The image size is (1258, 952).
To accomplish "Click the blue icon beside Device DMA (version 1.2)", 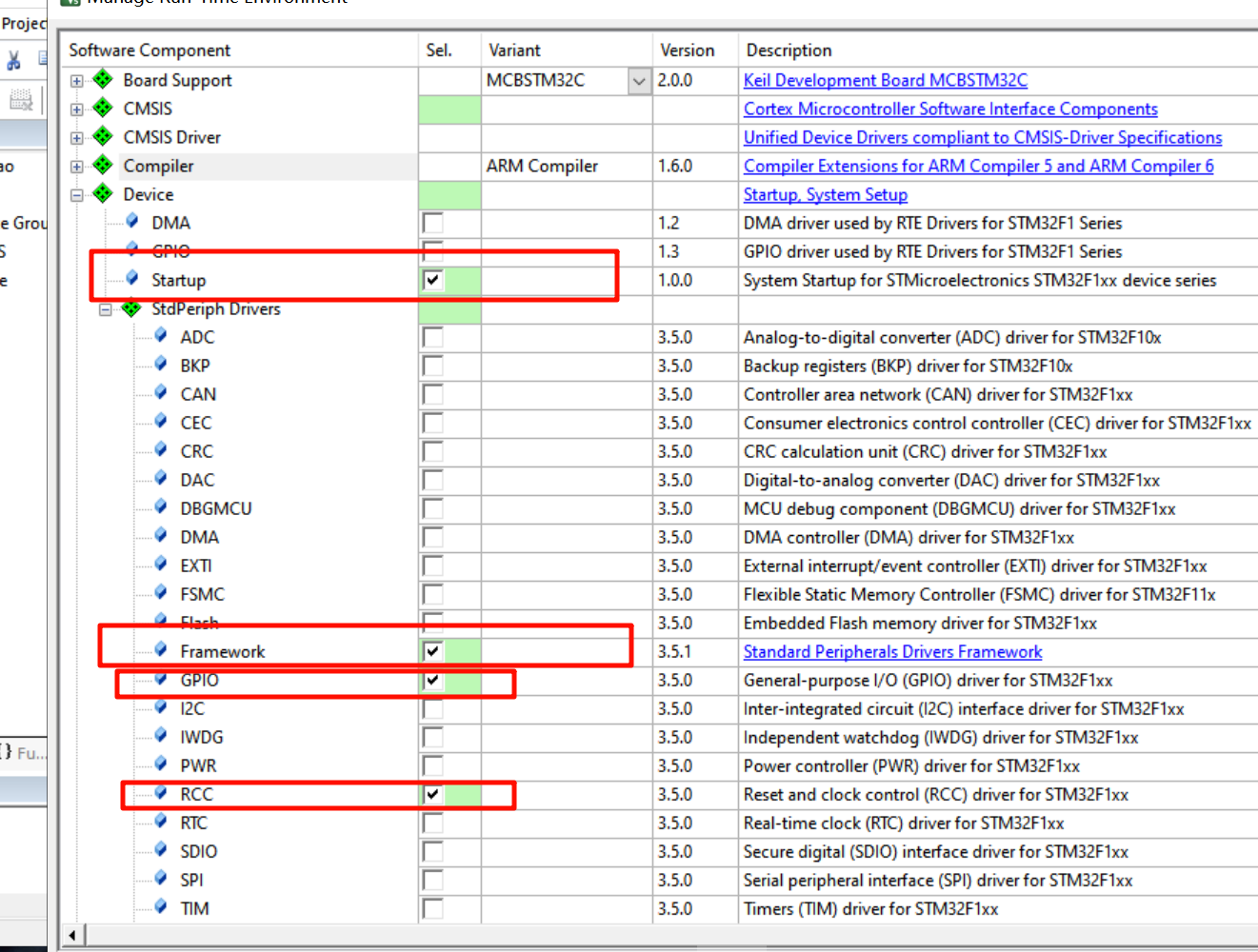I will 132,221.
